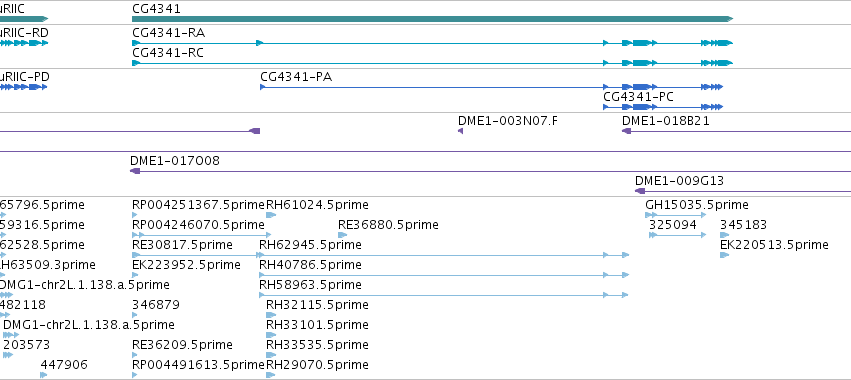This screenshot has height=380, width=851.
Task: Select the DME1-018B21 clone arrow
Action: point(626,131)
